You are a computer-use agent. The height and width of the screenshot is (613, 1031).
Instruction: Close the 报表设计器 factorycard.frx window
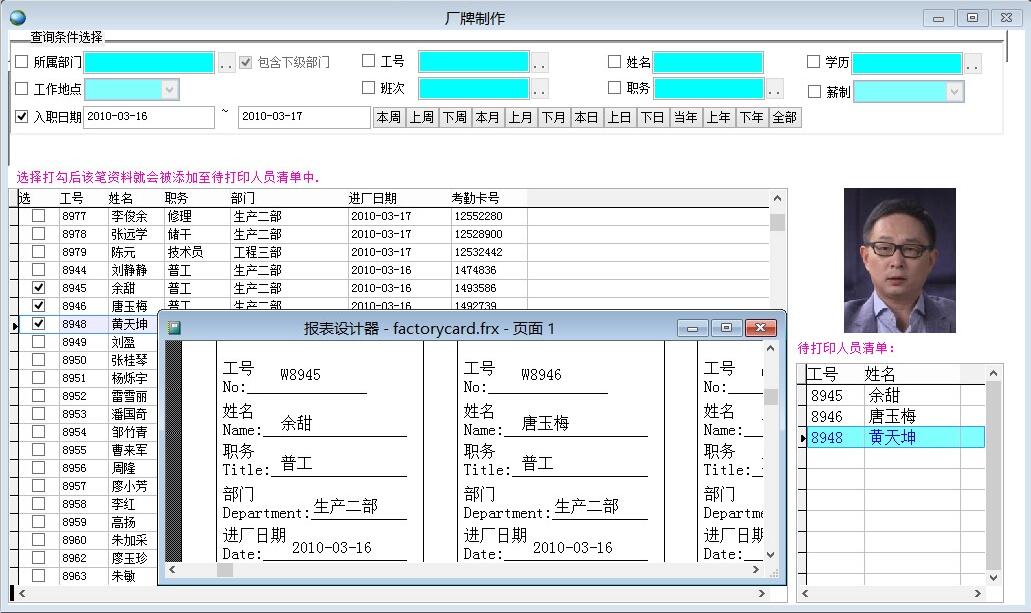[x=761, y=328]
